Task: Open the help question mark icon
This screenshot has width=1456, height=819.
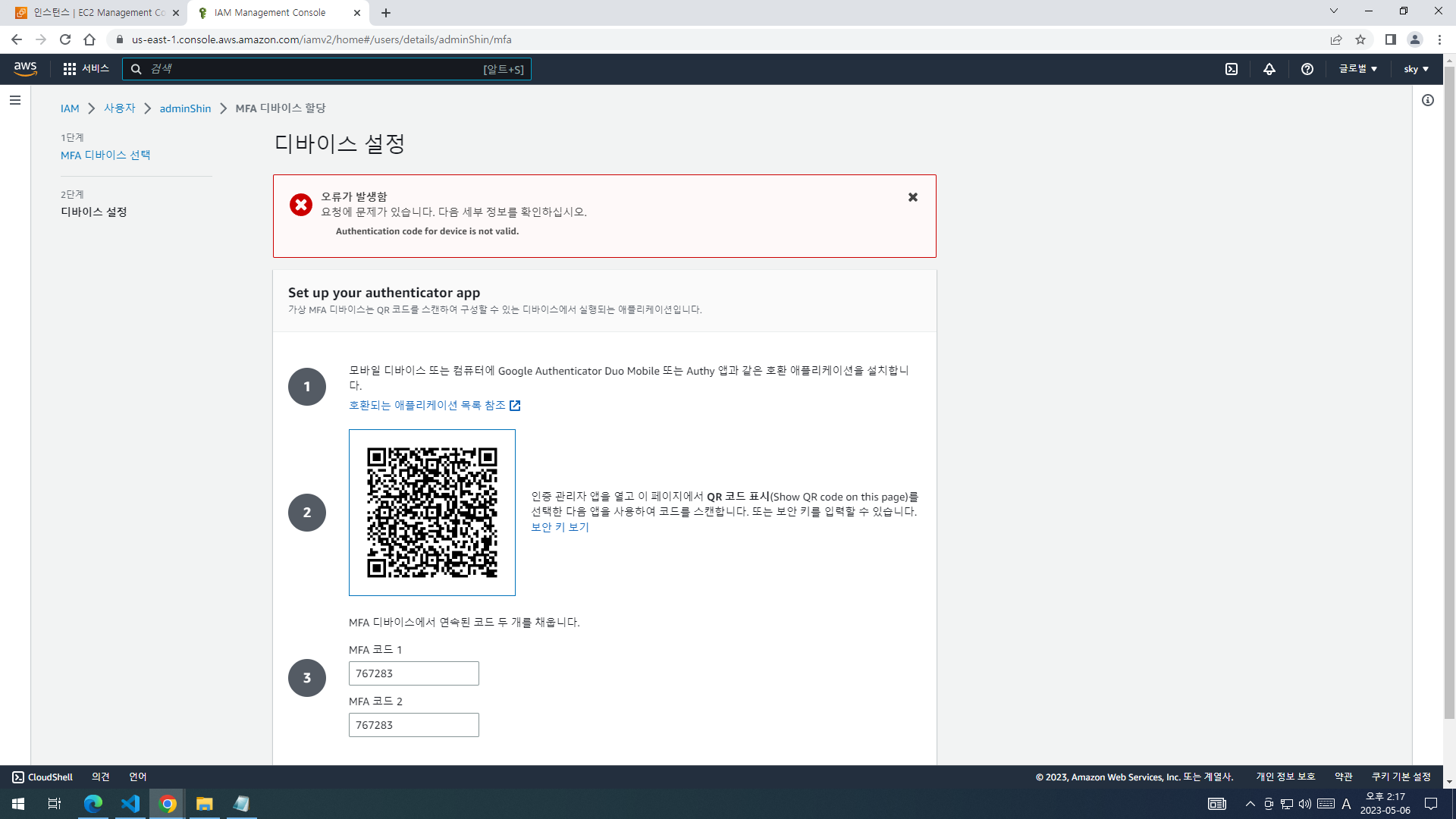Action: [1307, 69]
